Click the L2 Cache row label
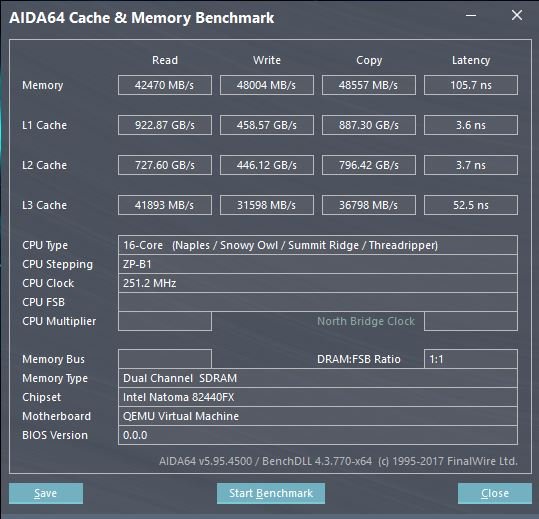Viewport: 539px width, 519px height. pos(44,165)
